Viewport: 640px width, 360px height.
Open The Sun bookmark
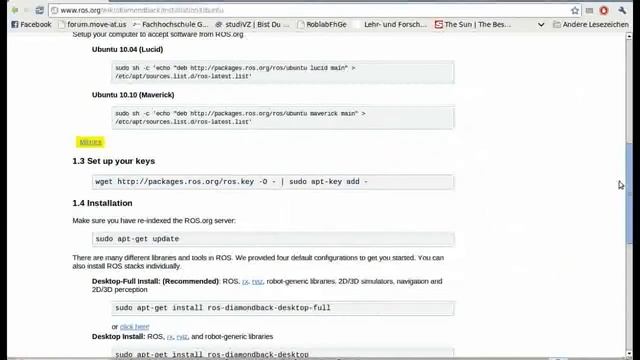pos(473,24)
